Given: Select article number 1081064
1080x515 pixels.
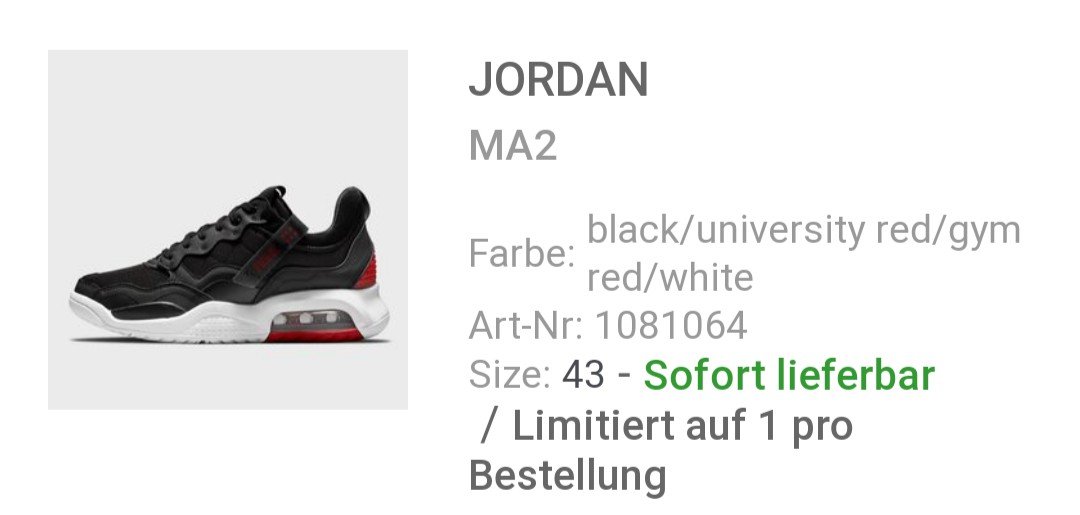Looking at the screenshot, I should [x=671, y=325].
